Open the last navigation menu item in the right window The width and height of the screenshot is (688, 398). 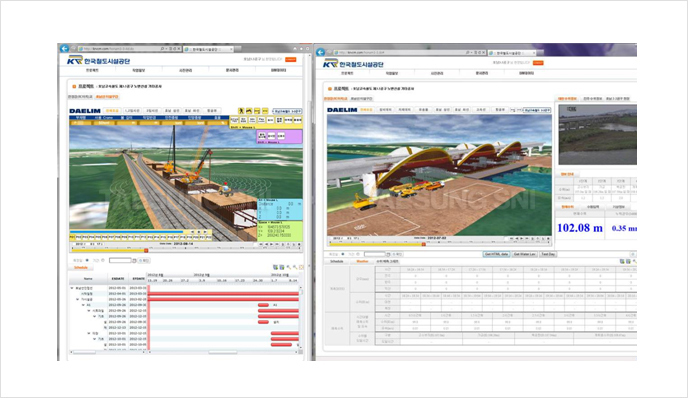526,73
